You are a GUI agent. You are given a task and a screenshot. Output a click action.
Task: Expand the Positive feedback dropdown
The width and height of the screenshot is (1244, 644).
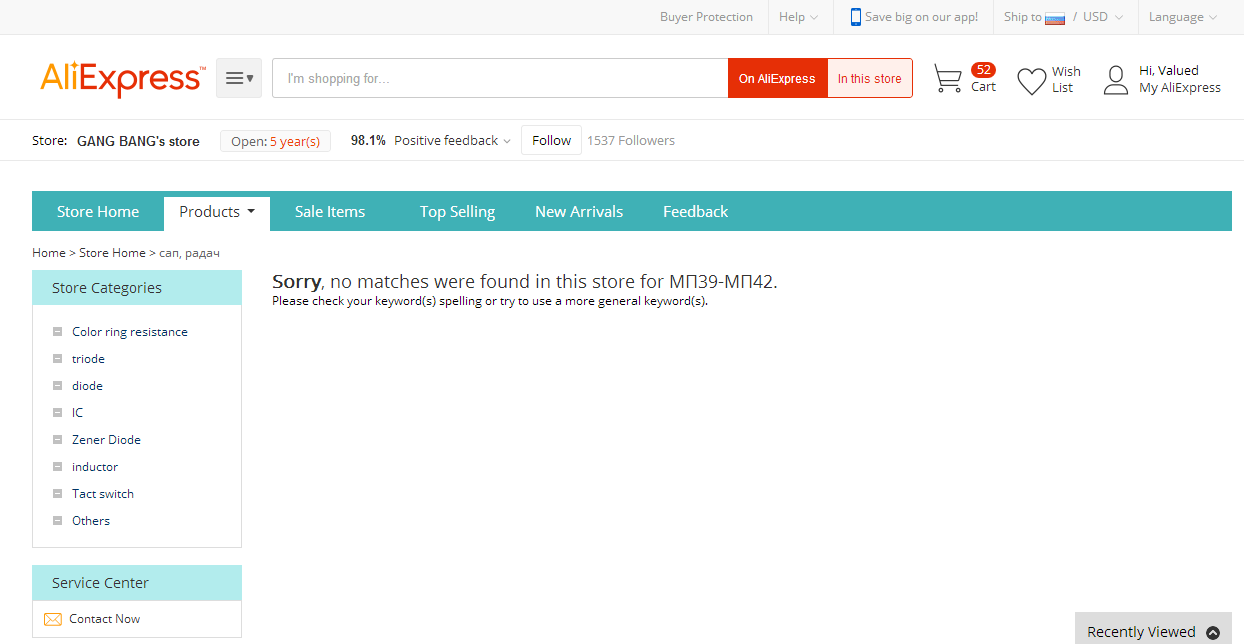452,141
